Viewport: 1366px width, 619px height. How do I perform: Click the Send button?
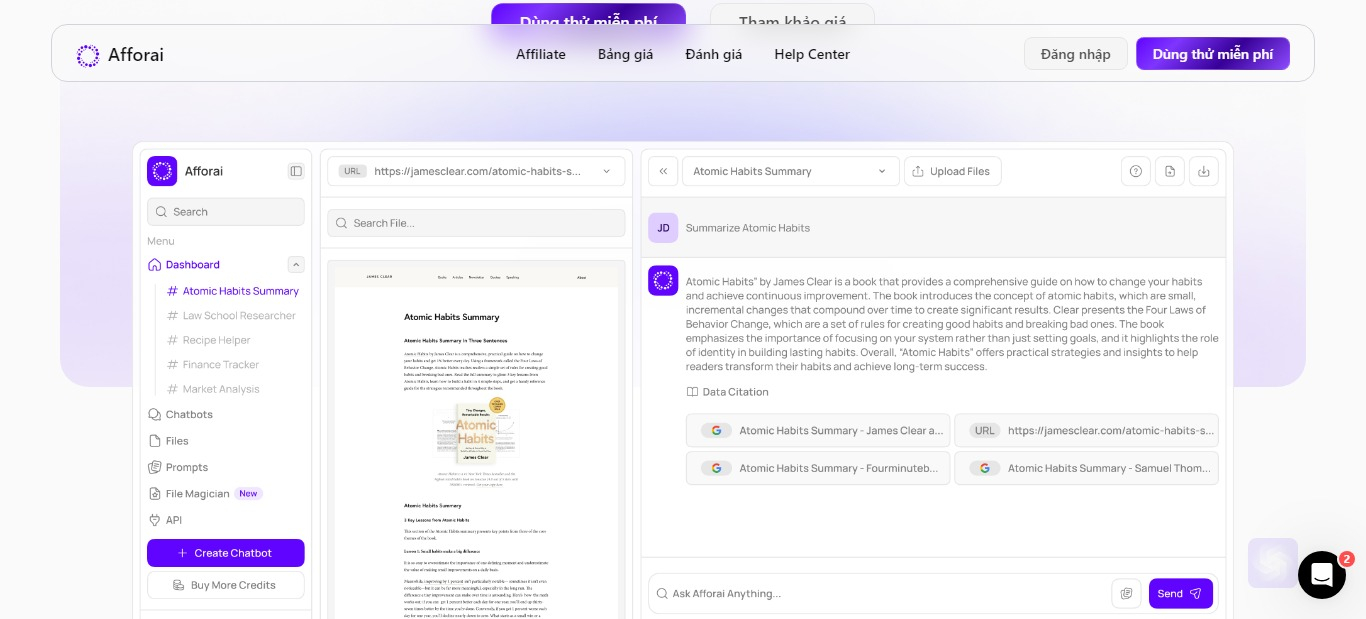click(1181, 593)
